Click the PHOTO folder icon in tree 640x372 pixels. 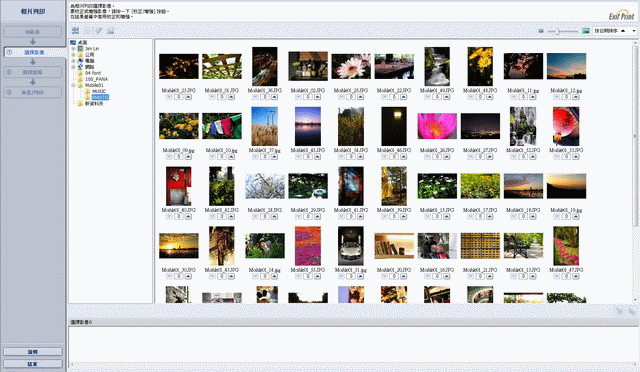coord(87,97)
